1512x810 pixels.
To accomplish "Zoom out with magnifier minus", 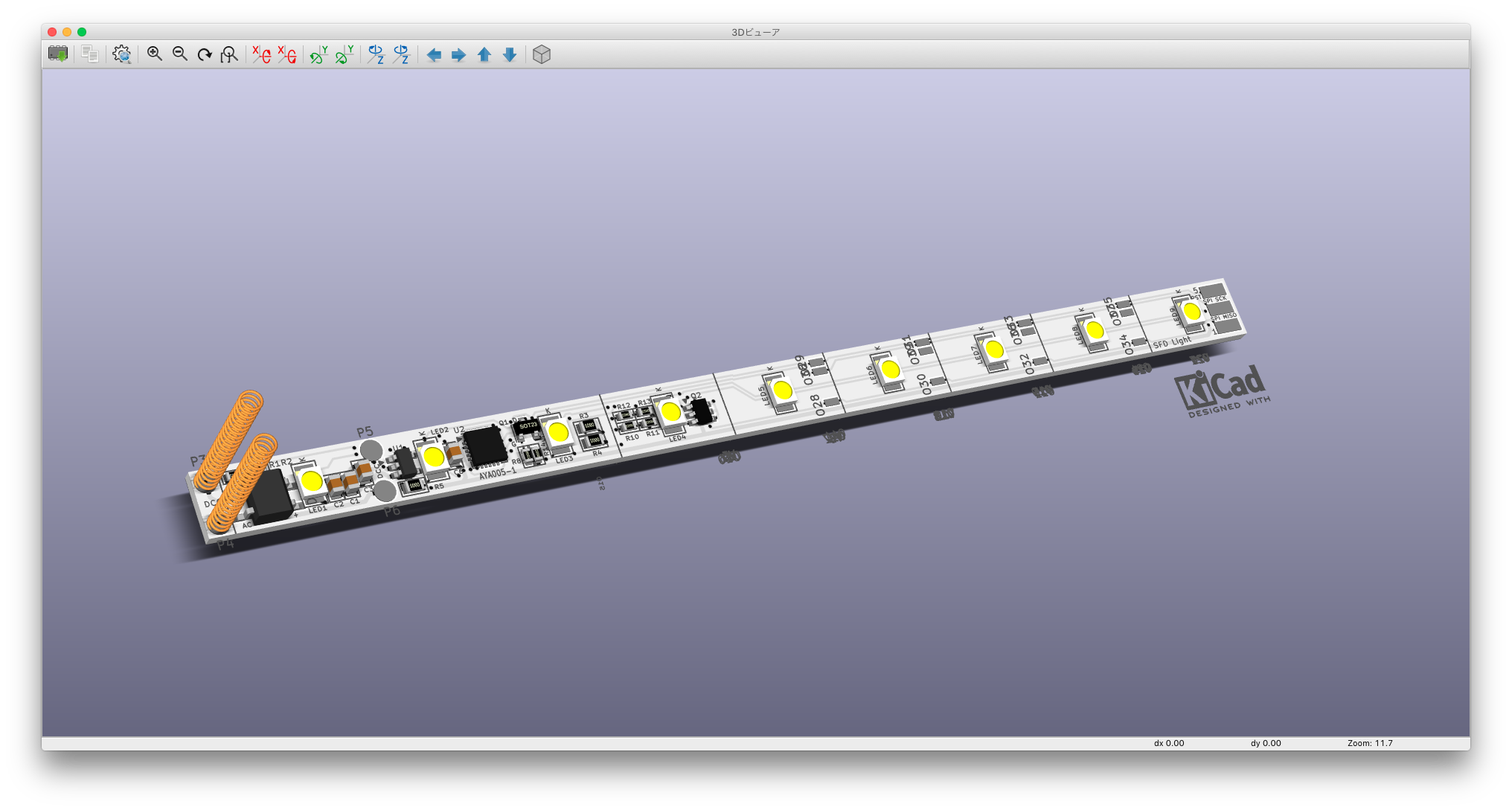I will point(180,54).
